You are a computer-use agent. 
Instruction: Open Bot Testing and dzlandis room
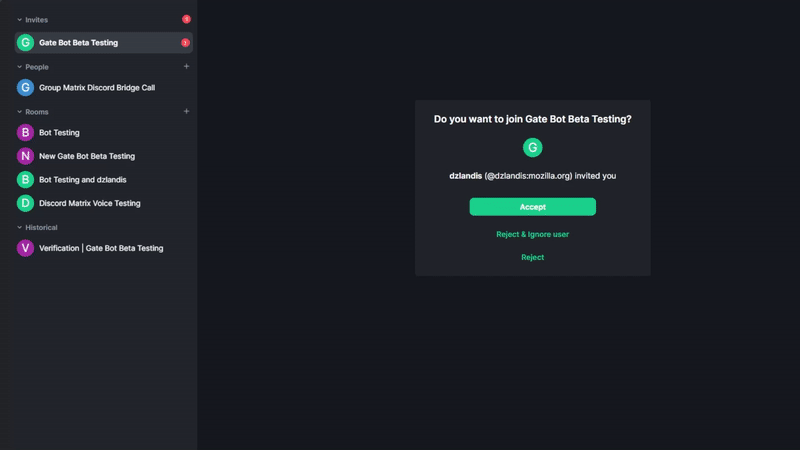(82, 180)
